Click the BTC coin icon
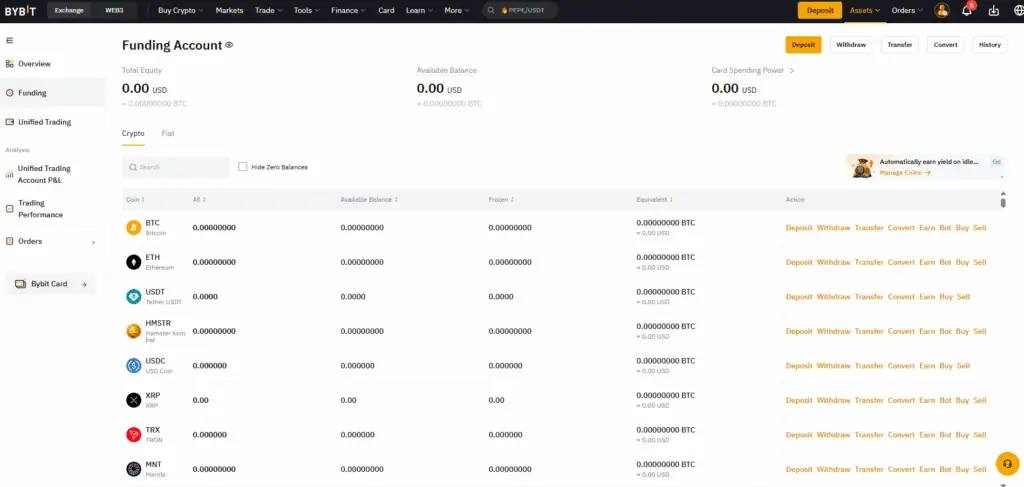Image resolution: width=1024 pixels, height=487 pixels. [133, 228]
